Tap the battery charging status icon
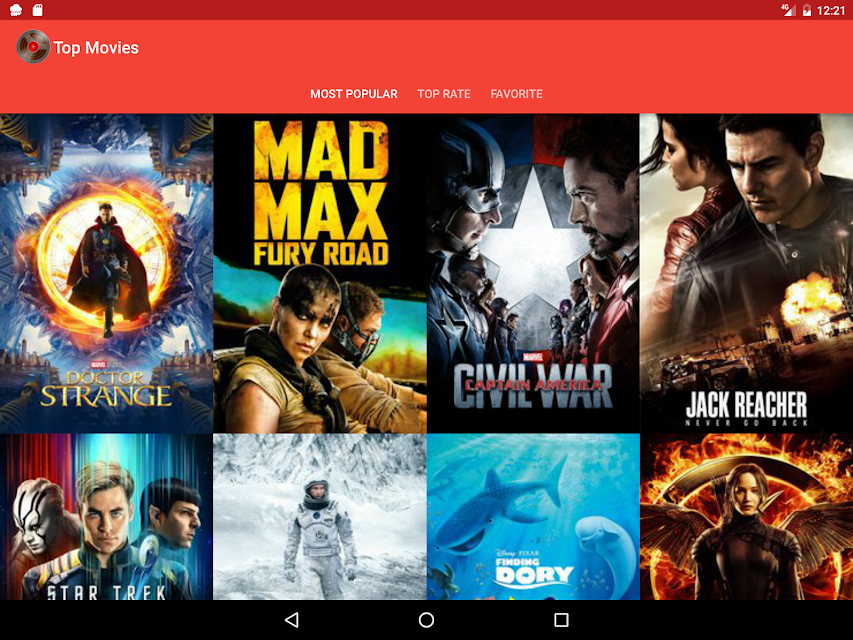The image size is (853, 640). 807,10
